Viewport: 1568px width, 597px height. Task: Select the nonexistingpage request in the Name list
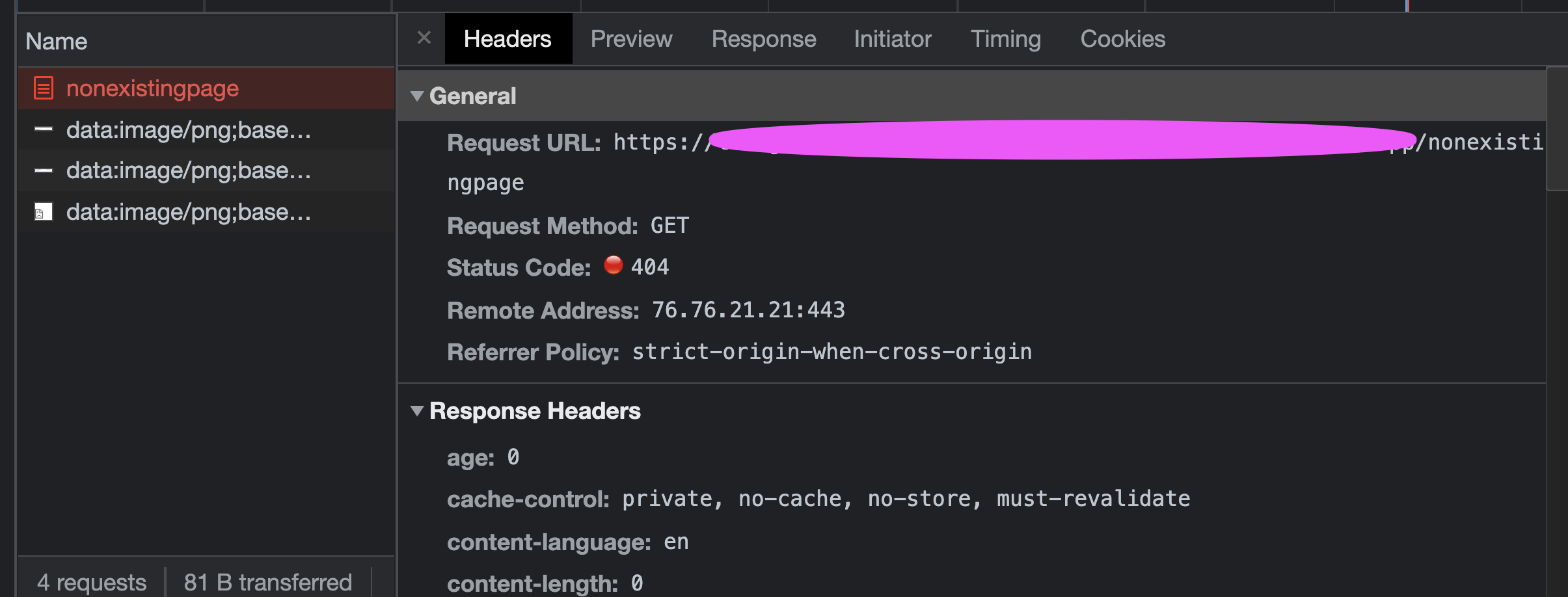pyautogui.click(x=153, y=88)
